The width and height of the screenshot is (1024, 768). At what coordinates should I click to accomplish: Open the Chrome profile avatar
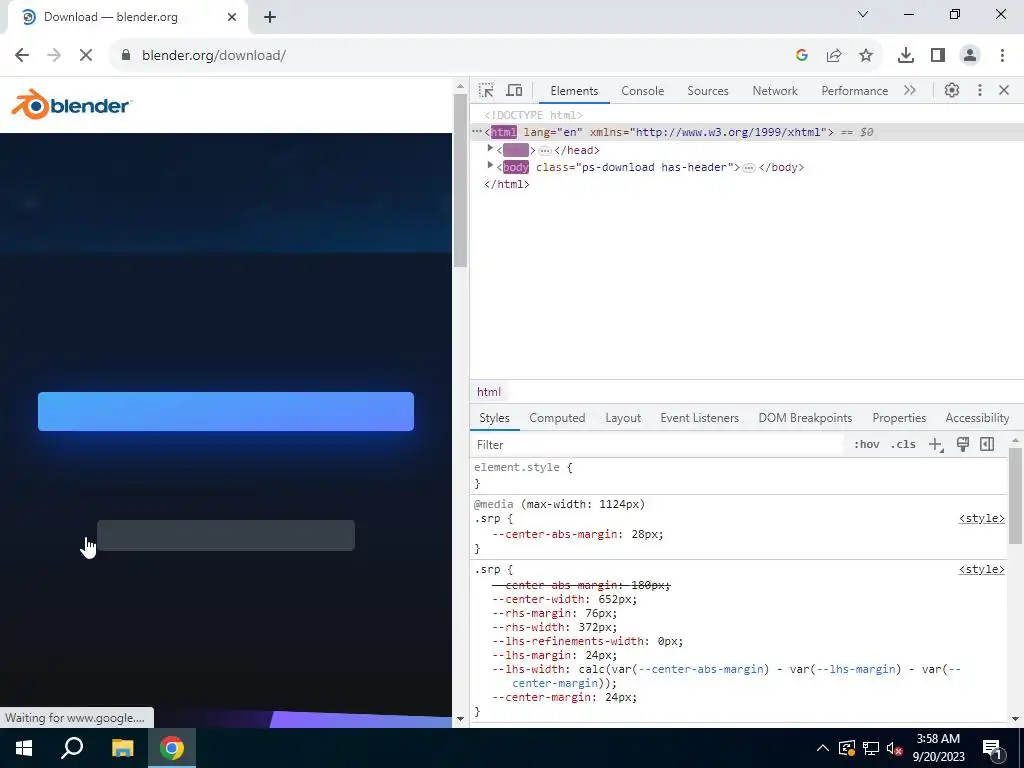[x=970, y=56]
